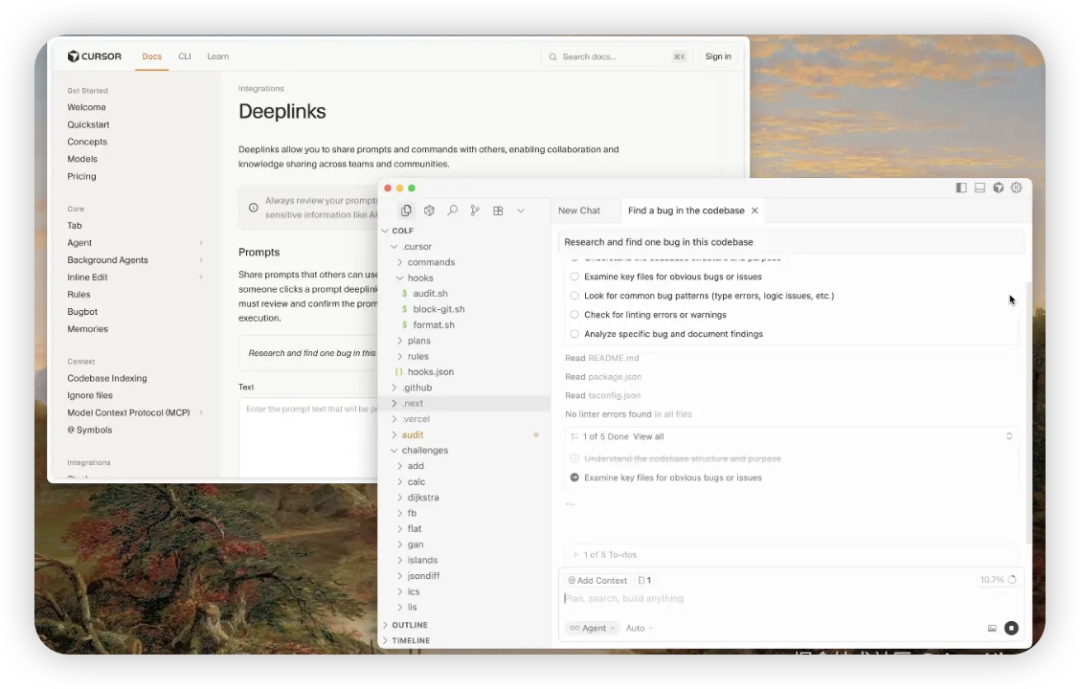
Task: Select the CLI tab in docs header
Action: point(185,56)
